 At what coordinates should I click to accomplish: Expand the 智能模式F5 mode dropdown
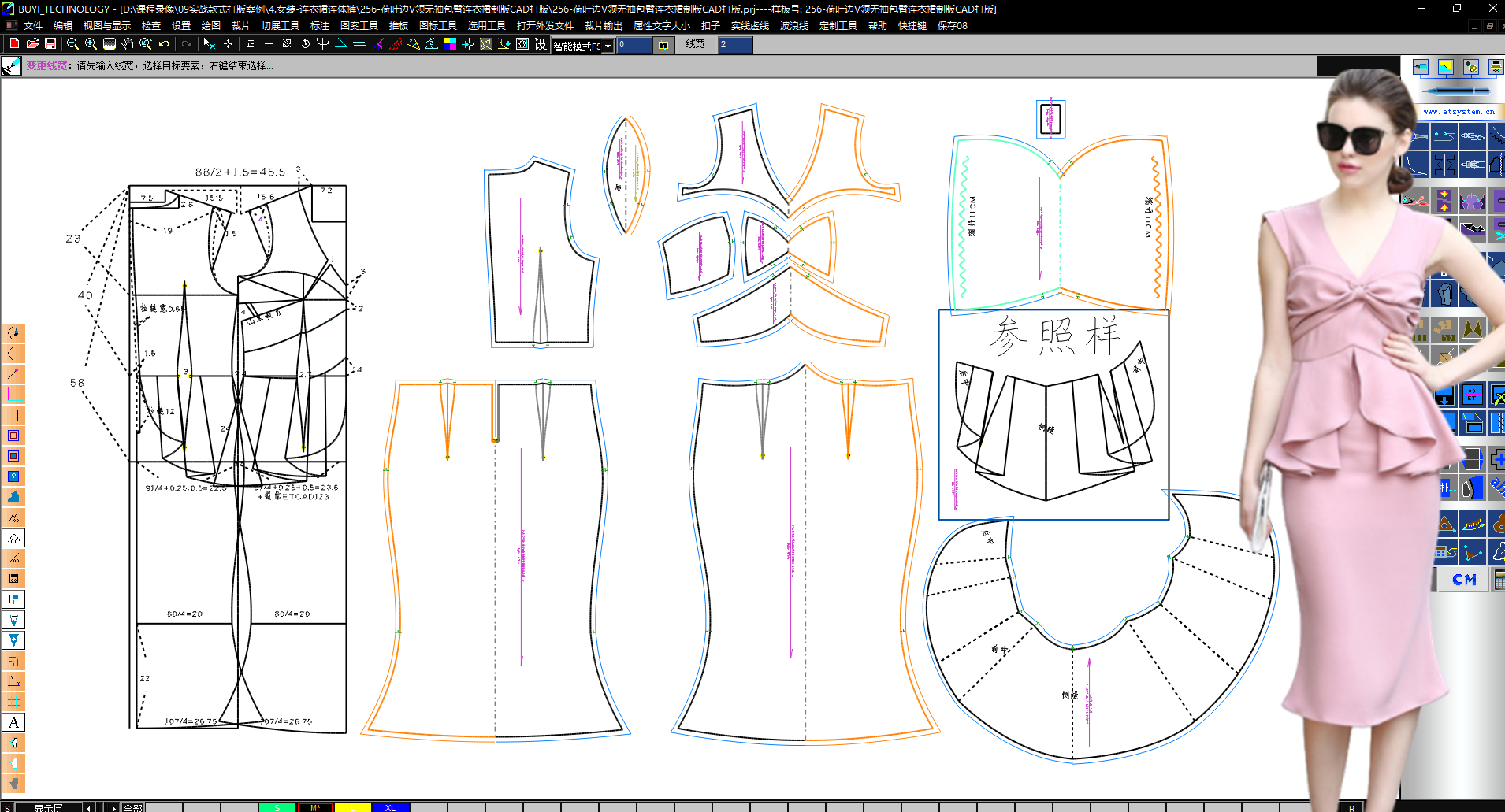(608, 46)
